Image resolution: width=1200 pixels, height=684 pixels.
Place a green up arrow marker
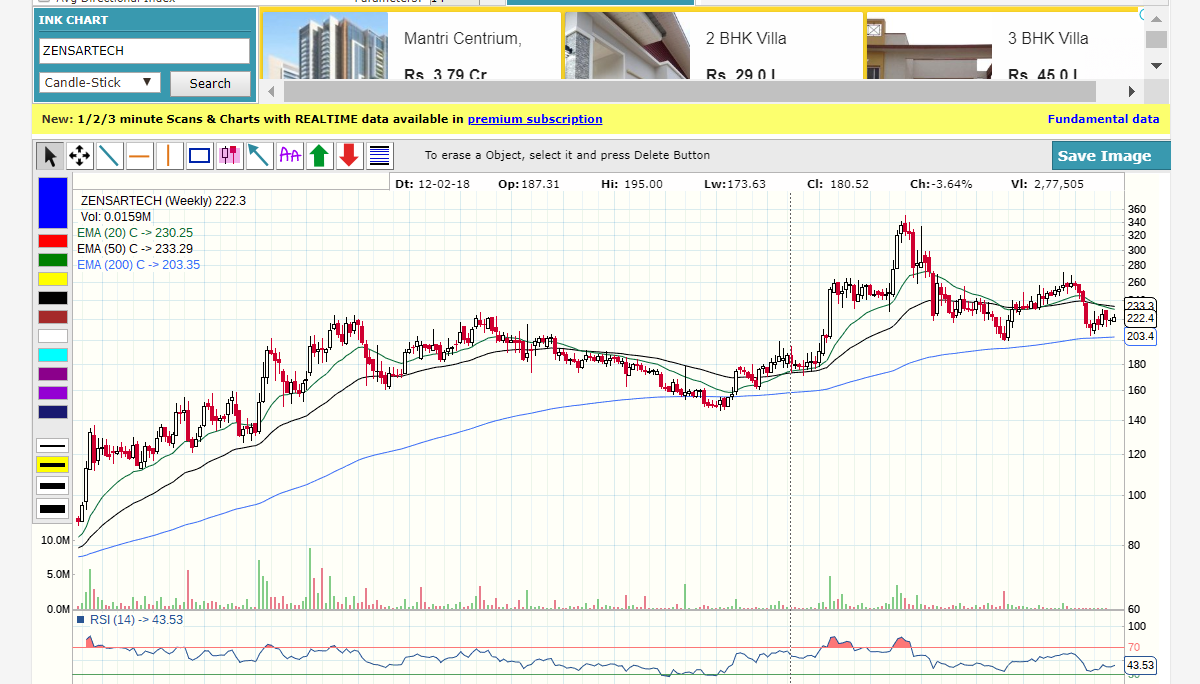click(x=319, y=156)
